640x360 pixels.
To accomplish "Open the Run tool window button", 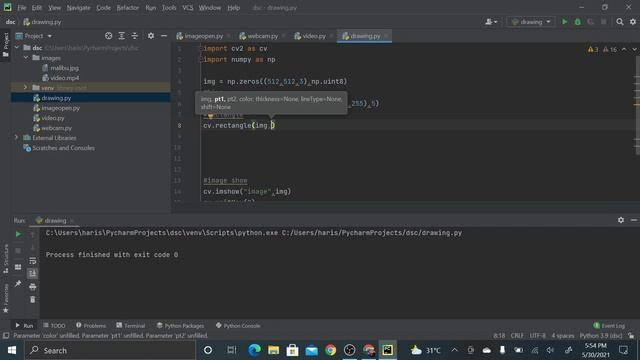I will pyautogui.click(x=24, y=325).
